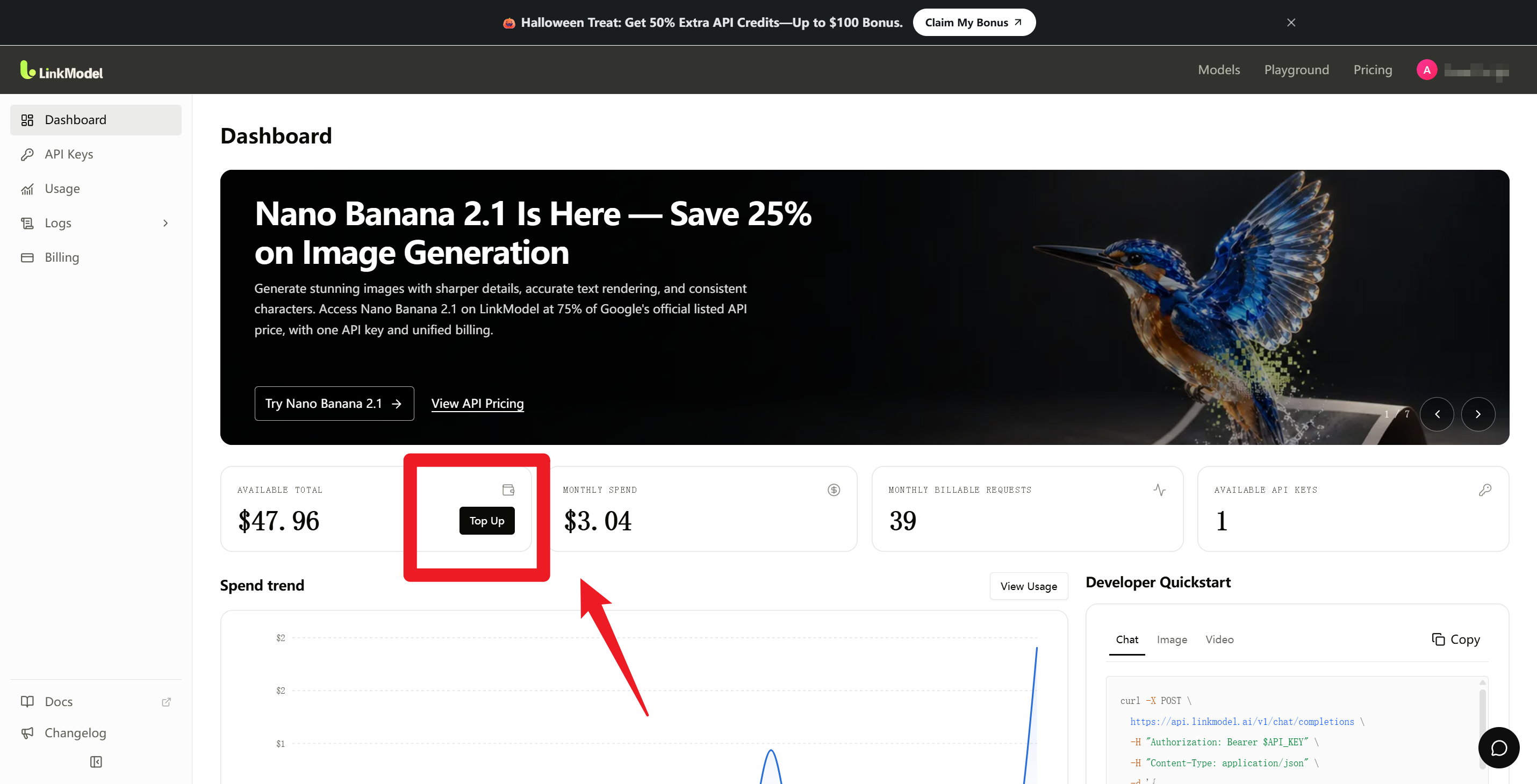Open the chat support bubble icon
Screen dimensions: 1537x784
(x=1498, y=747)
